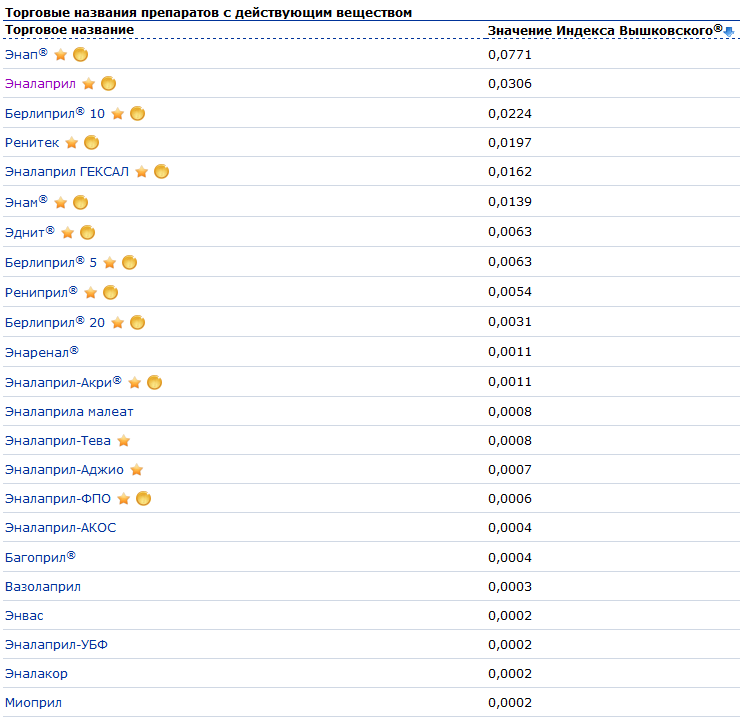The image size is (740, 717).
Task: Open the Эднит link
Action: 29,232
